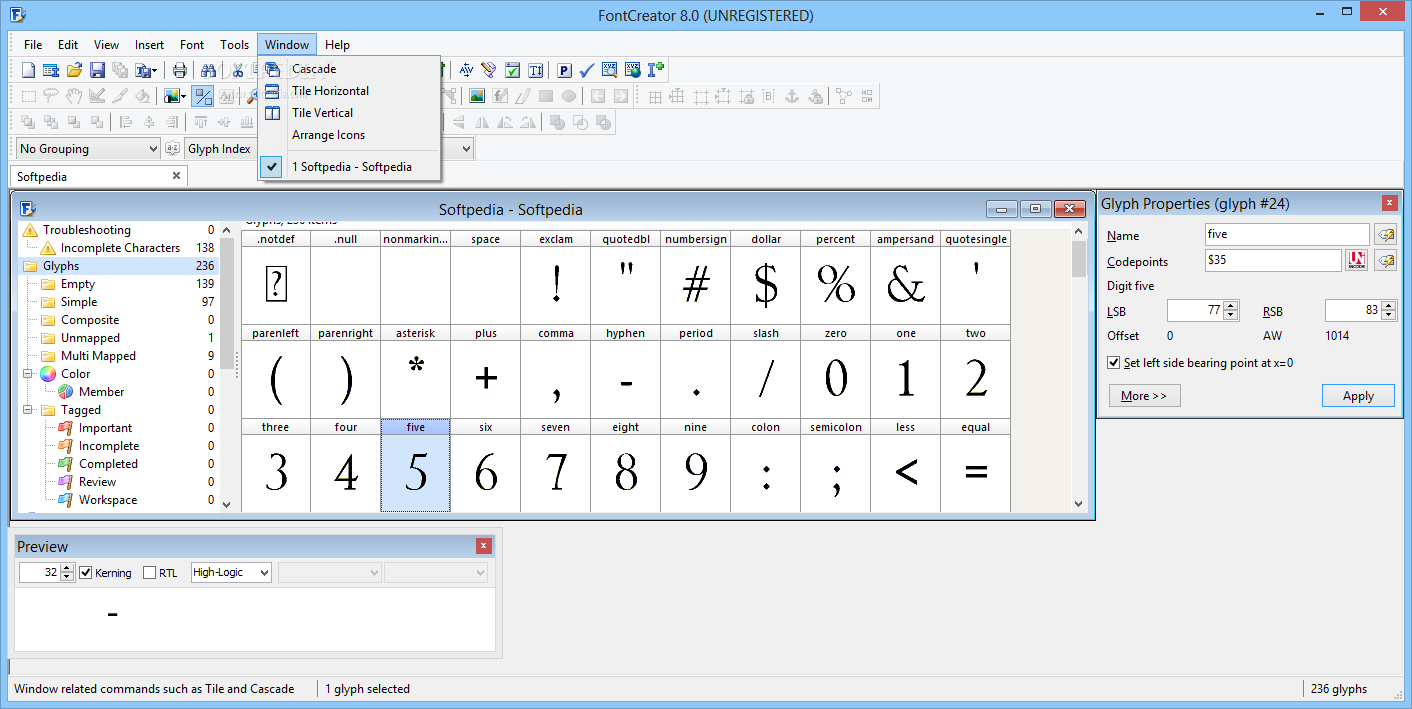Increase the preview font size 32 stepper
The height and width of the screenshot is (709, 1412).
point(67,568)
